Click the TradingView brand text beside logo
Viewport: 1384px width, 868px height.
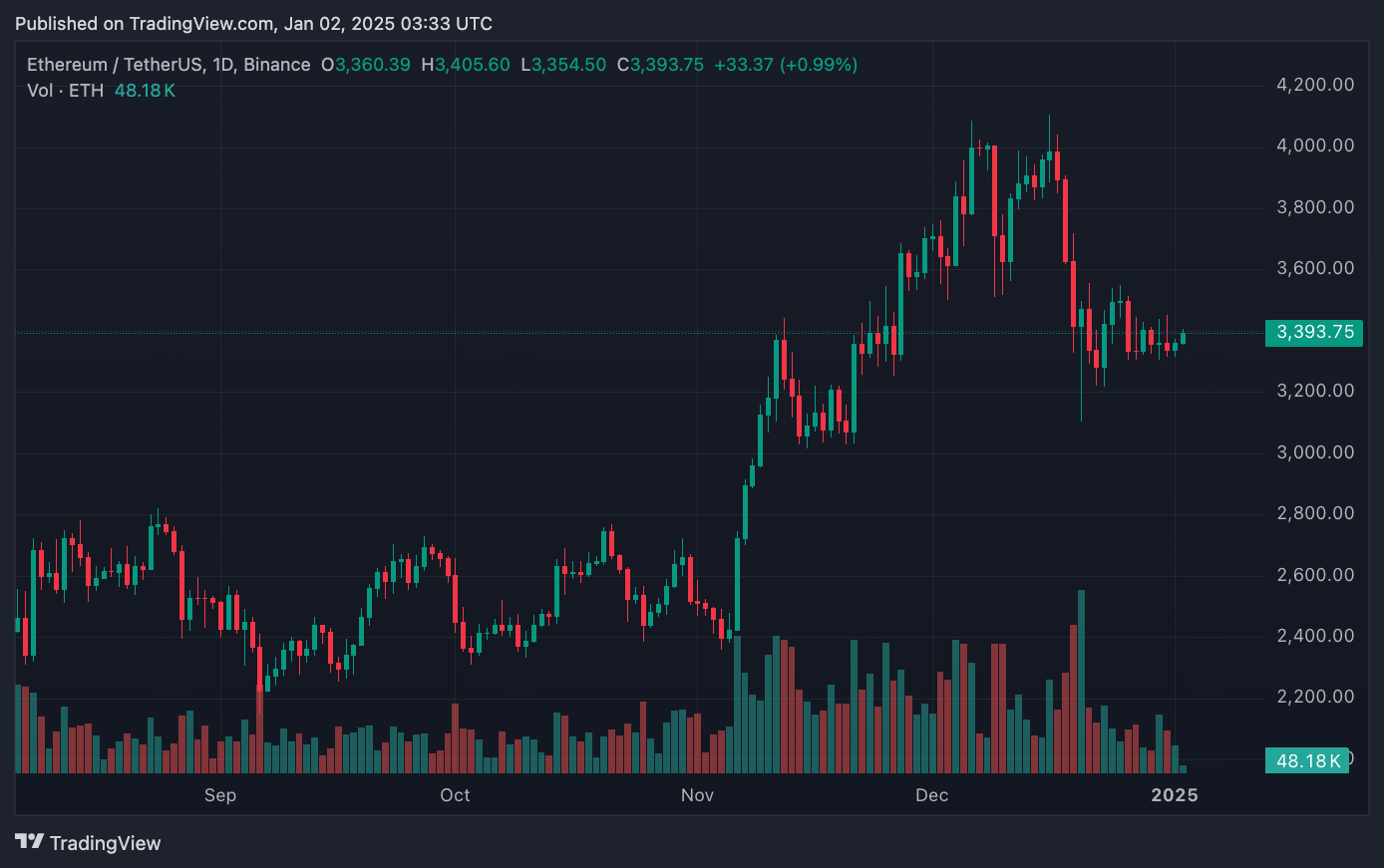[x=105, y=843]
